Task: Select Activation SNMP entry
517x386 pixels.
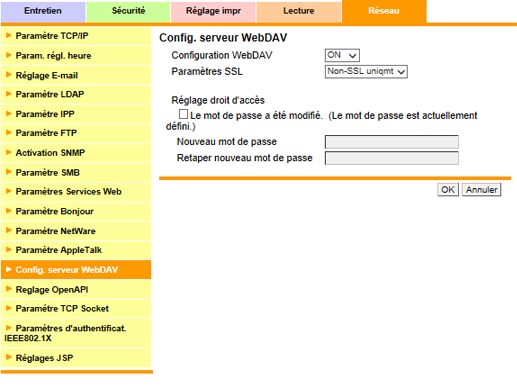Action: click(76, 153)
